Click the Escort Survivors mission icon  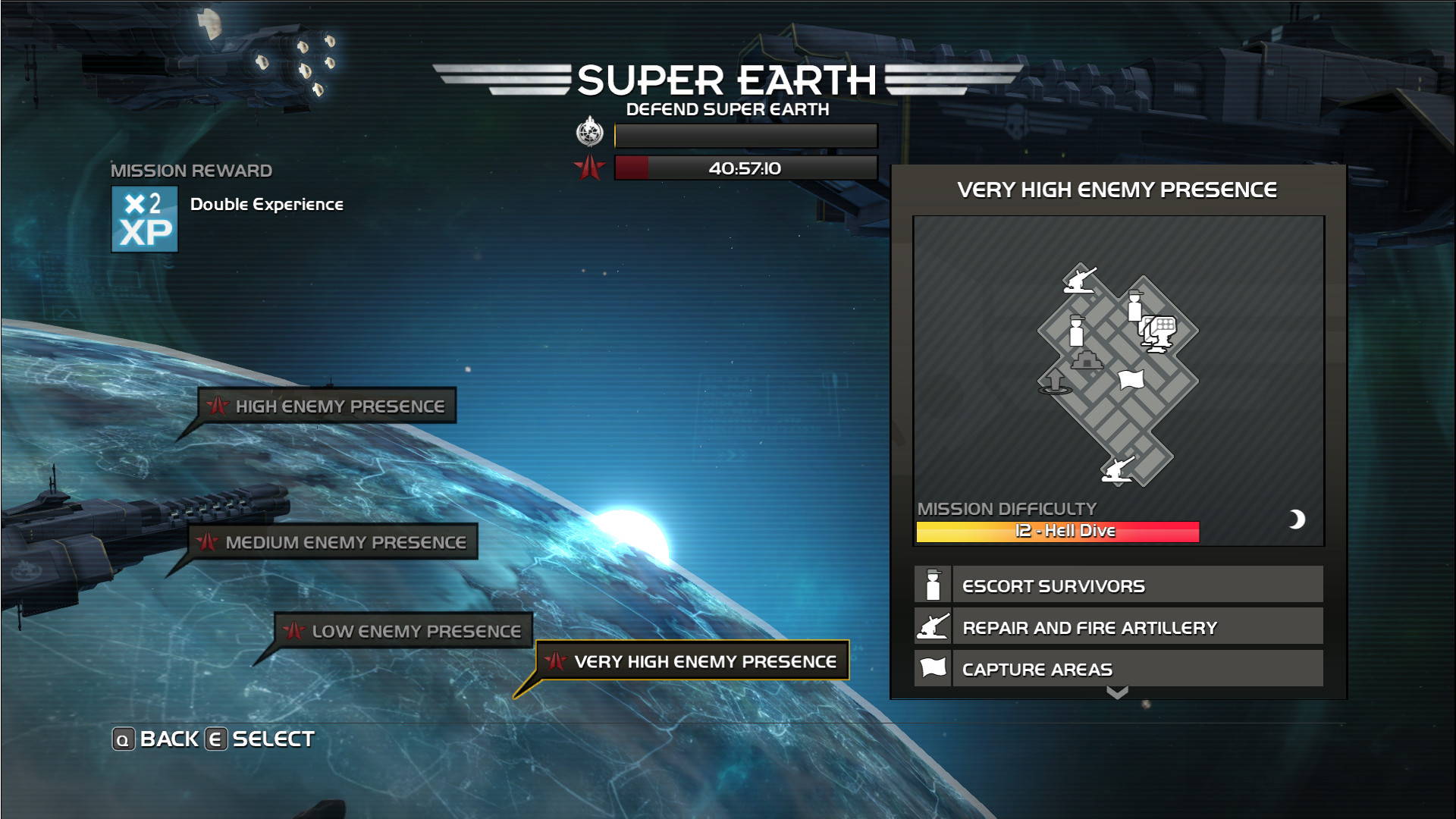931,585
